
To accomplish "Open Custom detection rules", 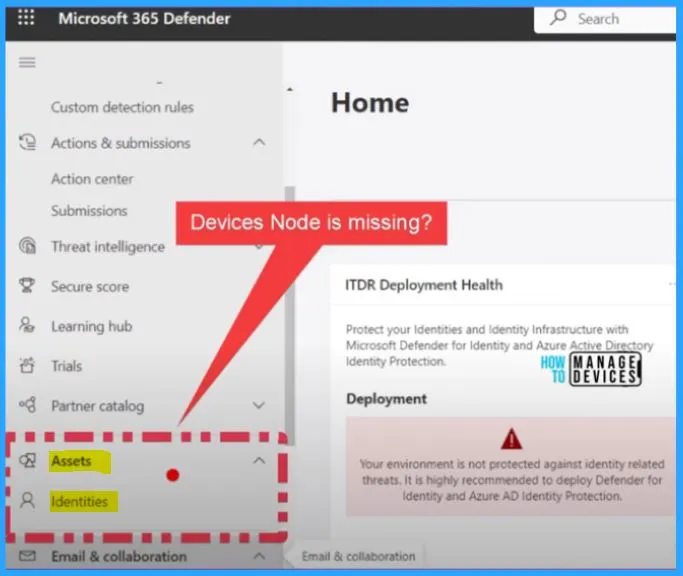I will coord(122,107).
